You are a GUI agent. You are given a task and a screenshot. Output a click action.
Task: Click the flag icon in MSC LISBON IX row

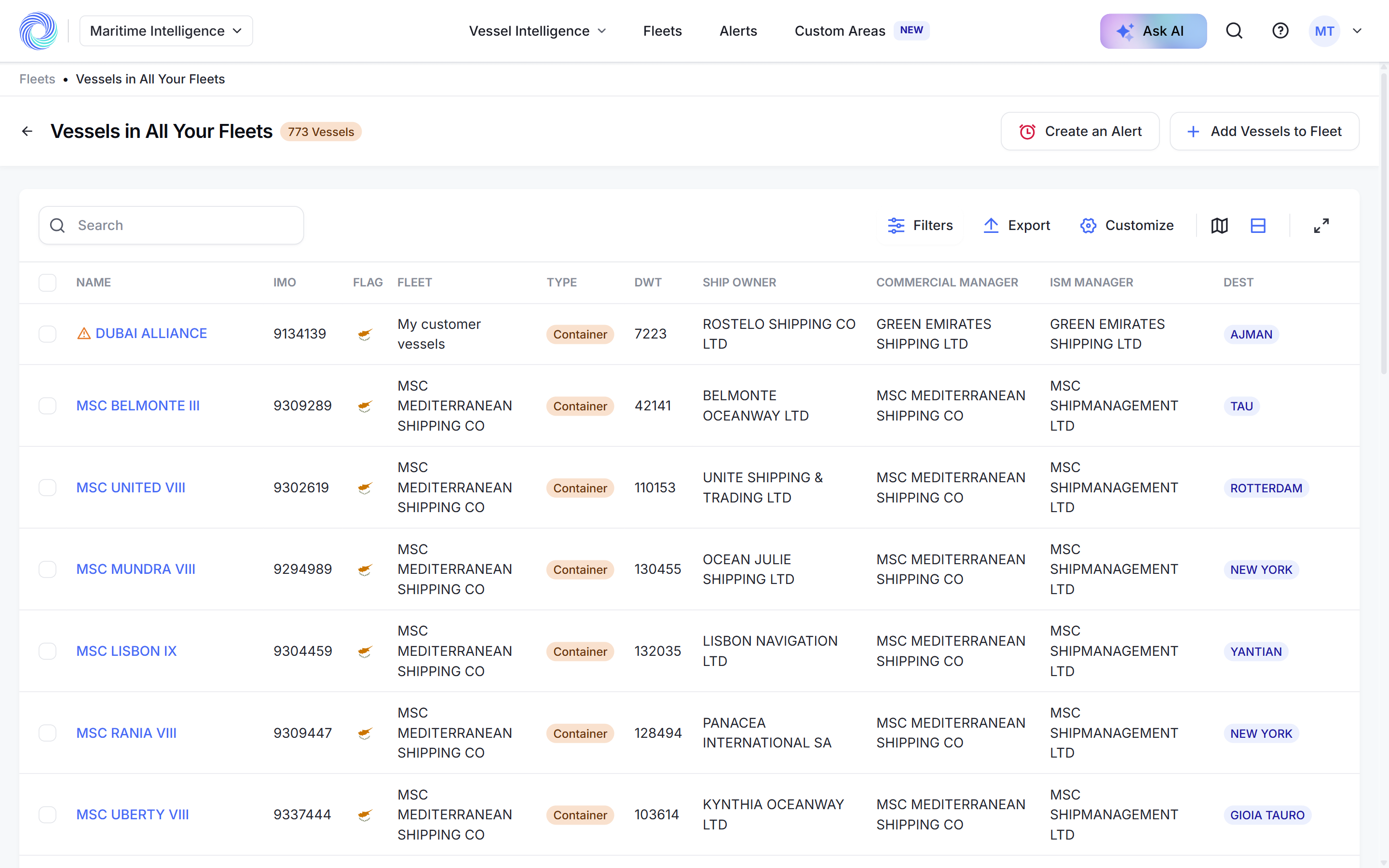point(365,651)
